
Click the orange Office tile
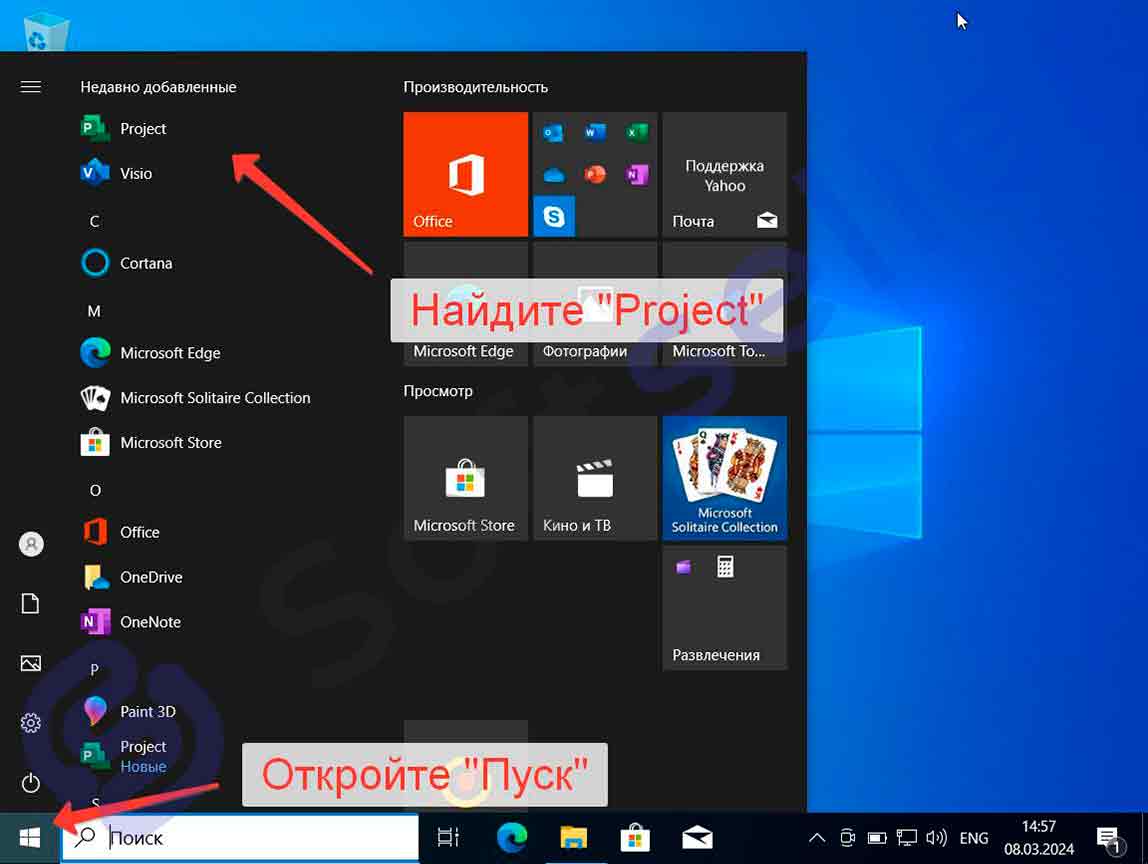point(465,174)
